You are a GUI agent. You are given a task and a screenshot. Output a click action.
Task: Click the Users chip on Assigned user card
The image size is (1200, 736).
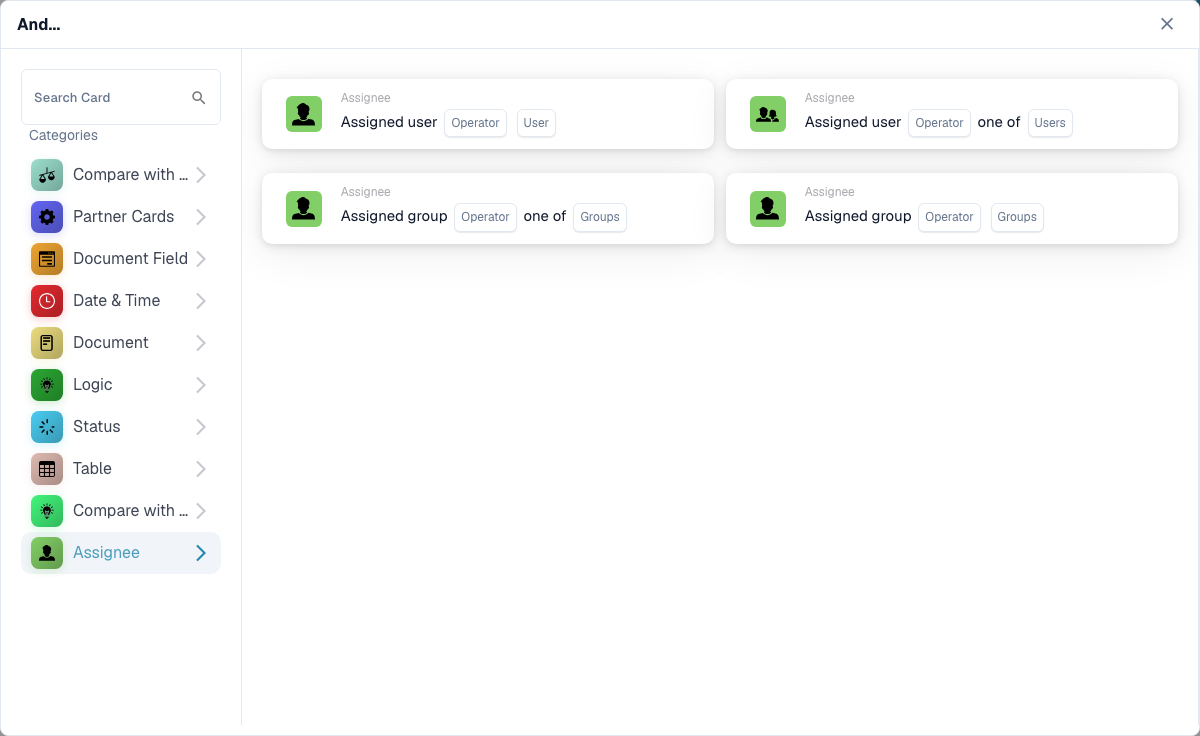point(1050,123)
